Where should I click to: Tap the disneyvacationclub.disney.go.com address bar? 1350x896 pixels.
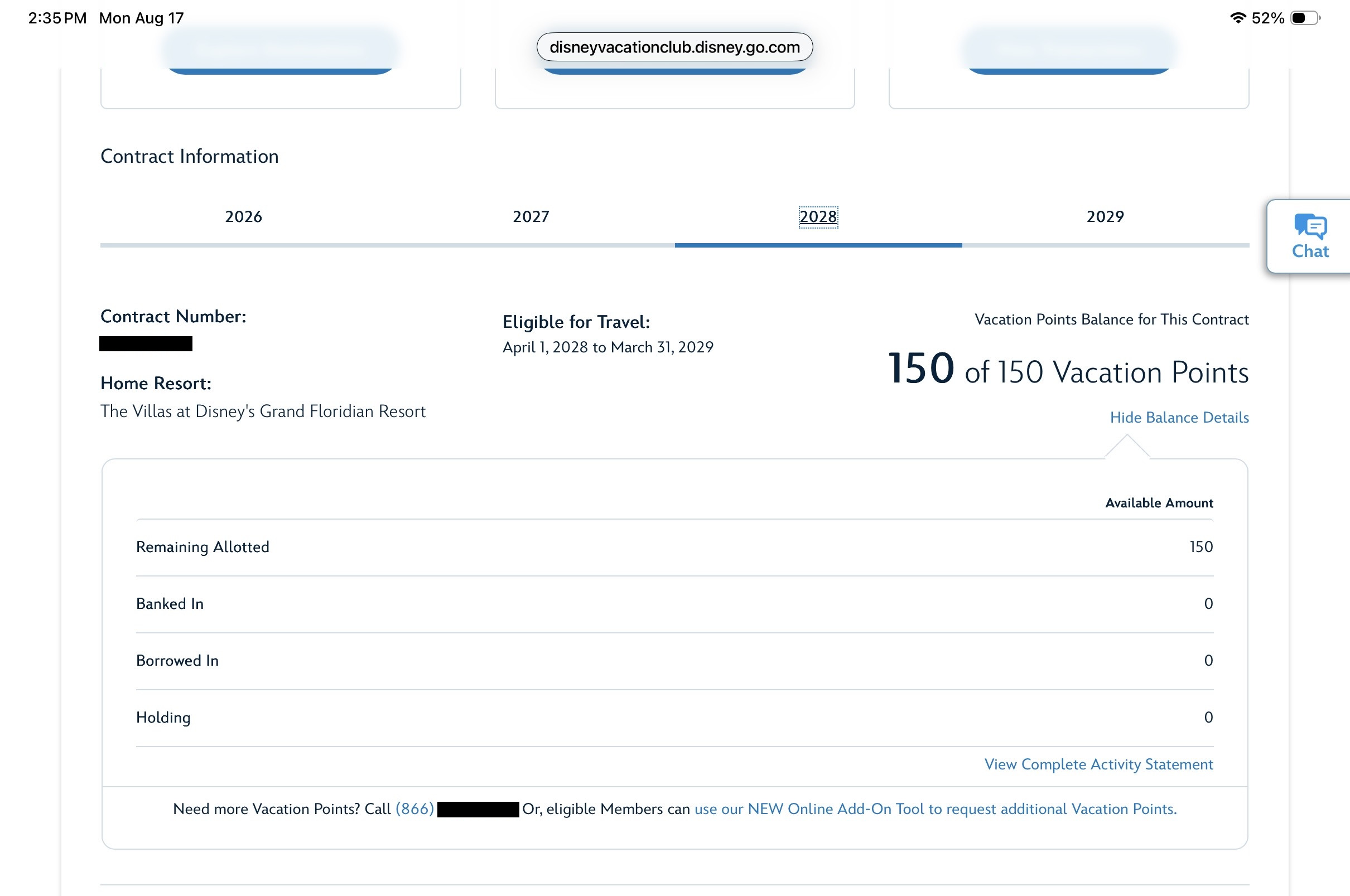point(674,47)
